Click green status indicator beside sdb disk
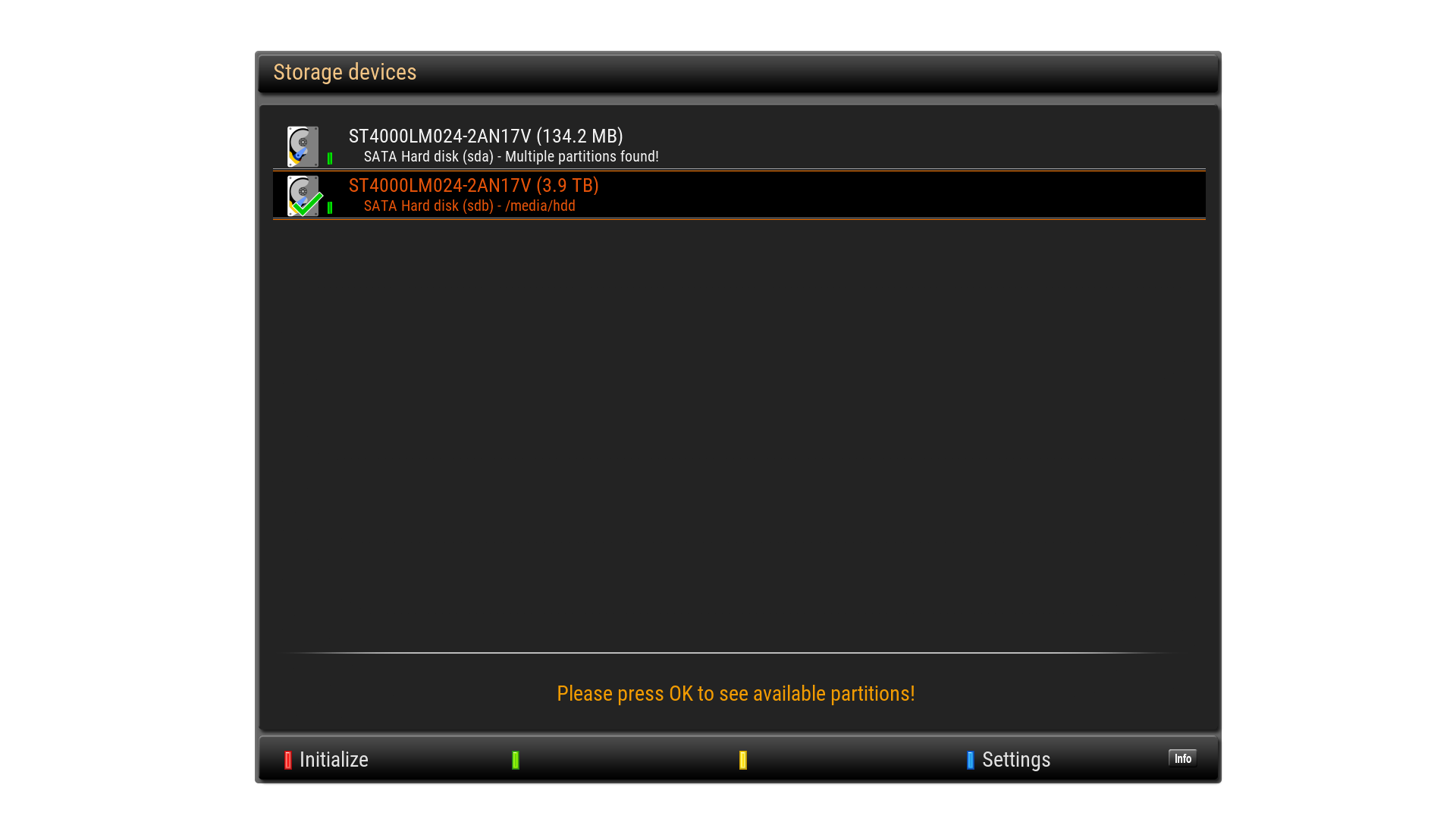This screenshot has width=1456, height=819. tap(330, 208)
